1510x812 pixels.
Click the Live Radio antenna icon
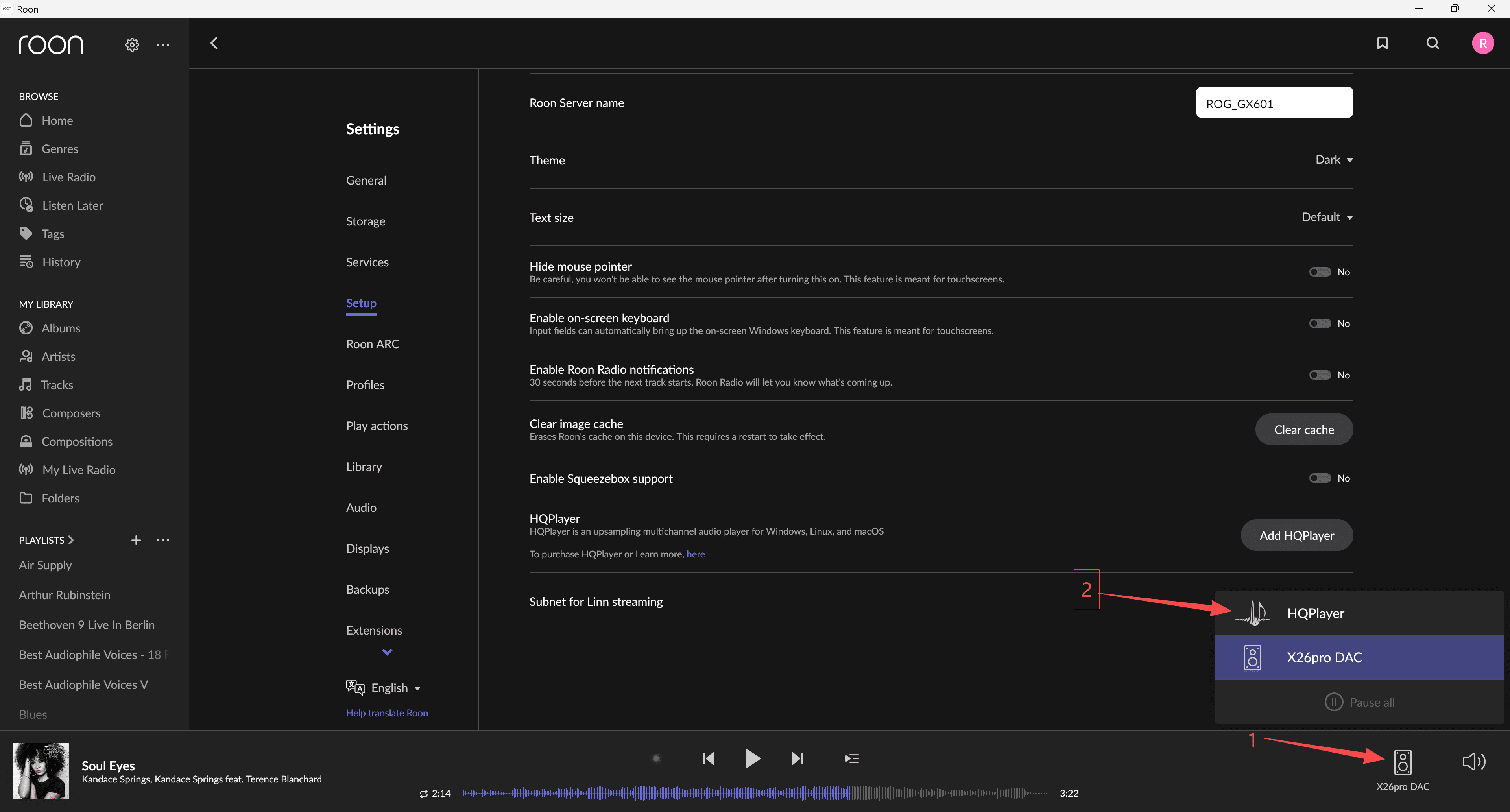(26, 177)
